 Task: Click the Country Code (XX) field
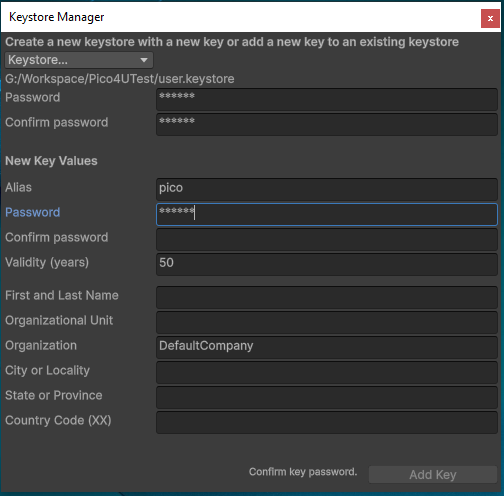[327, 422]
